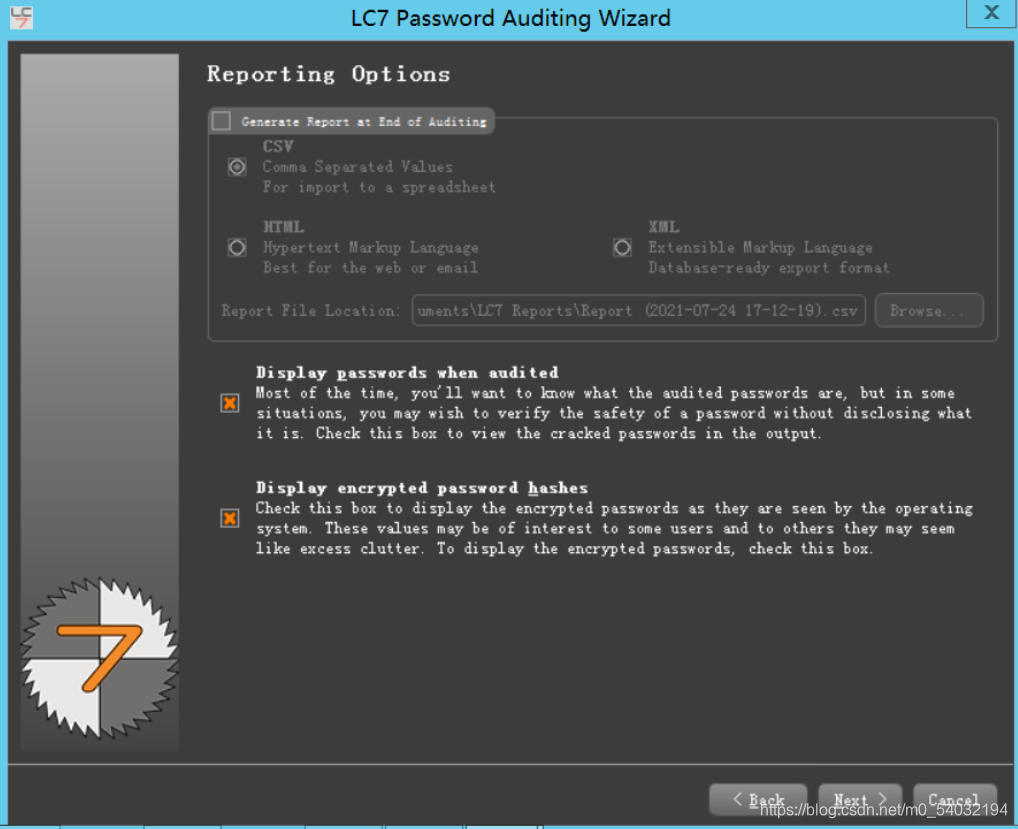This screenshot has height=829, width=1018.
Task: Go to previous step with Back
Action: [x=758, y=799]
